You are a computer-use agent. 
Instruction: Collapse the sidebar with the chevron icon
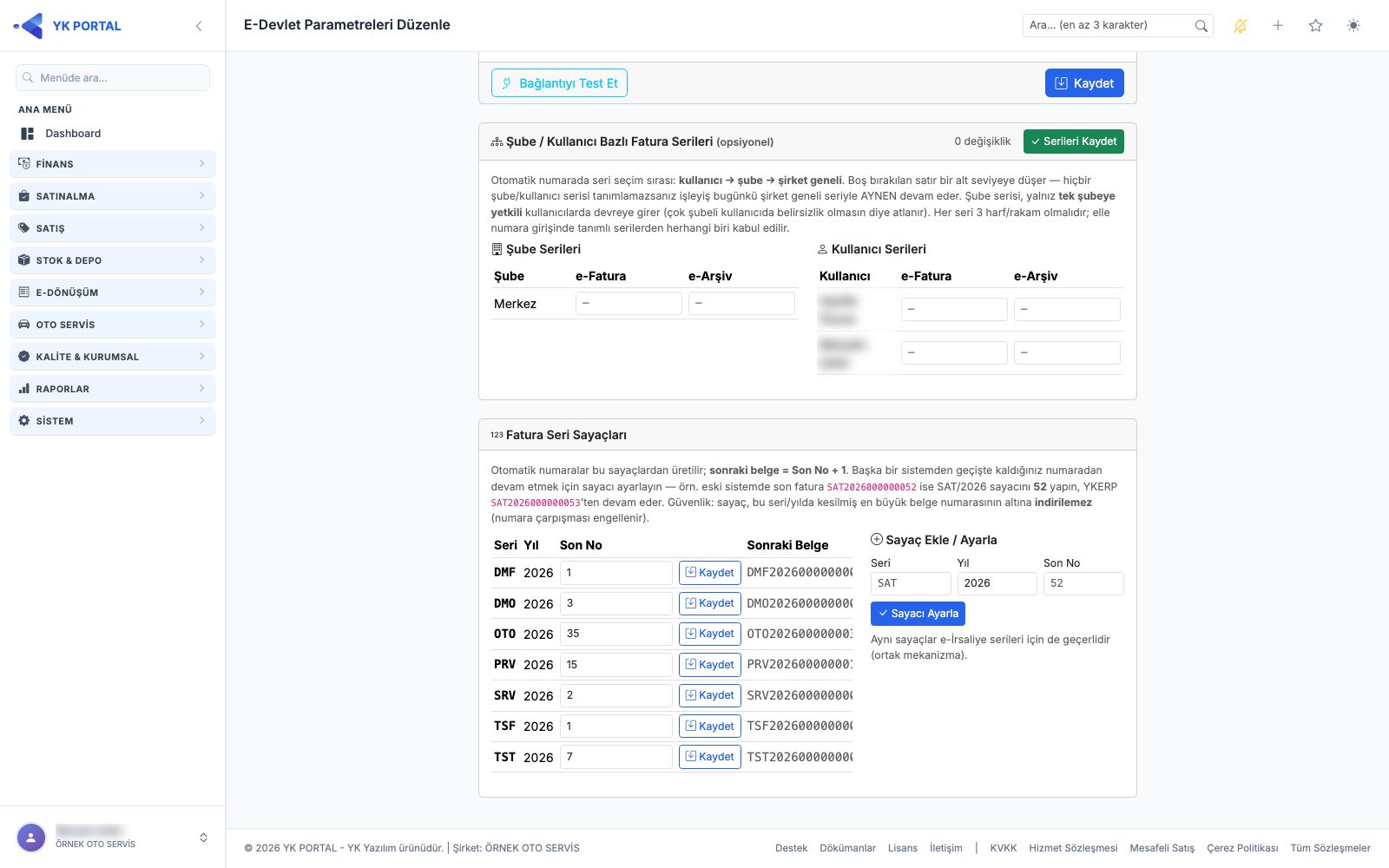click(x=199, y=26)
